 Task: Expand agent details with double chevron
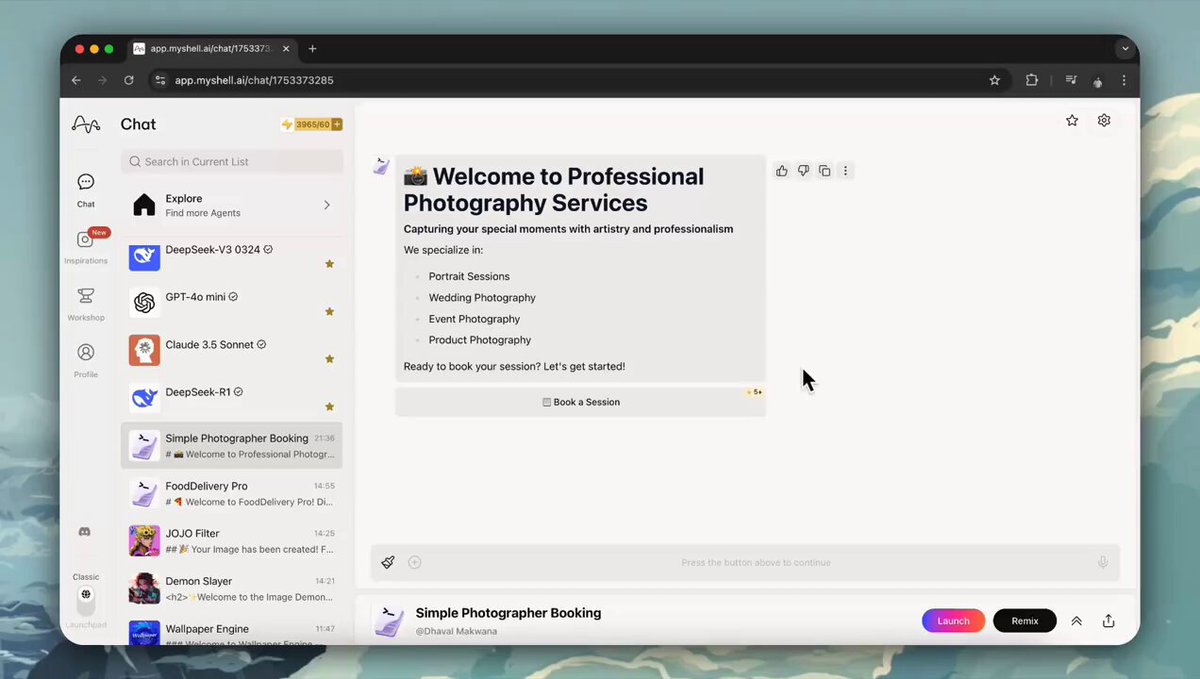pyautogui.click(x=1077, y=621)
